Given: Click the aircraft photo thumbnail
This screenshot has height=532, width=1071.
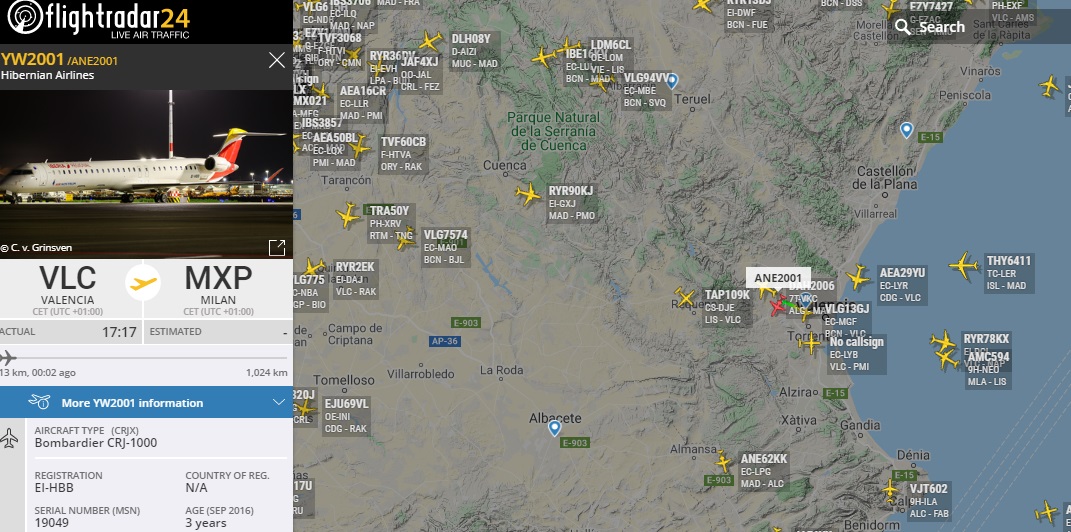Looking at the screenshot, I should (x=146, y=174).
